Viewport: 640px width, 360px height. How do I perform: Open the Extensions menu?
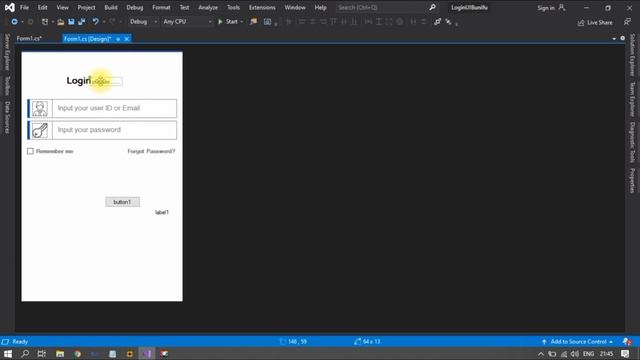click(x=262, y=7)
